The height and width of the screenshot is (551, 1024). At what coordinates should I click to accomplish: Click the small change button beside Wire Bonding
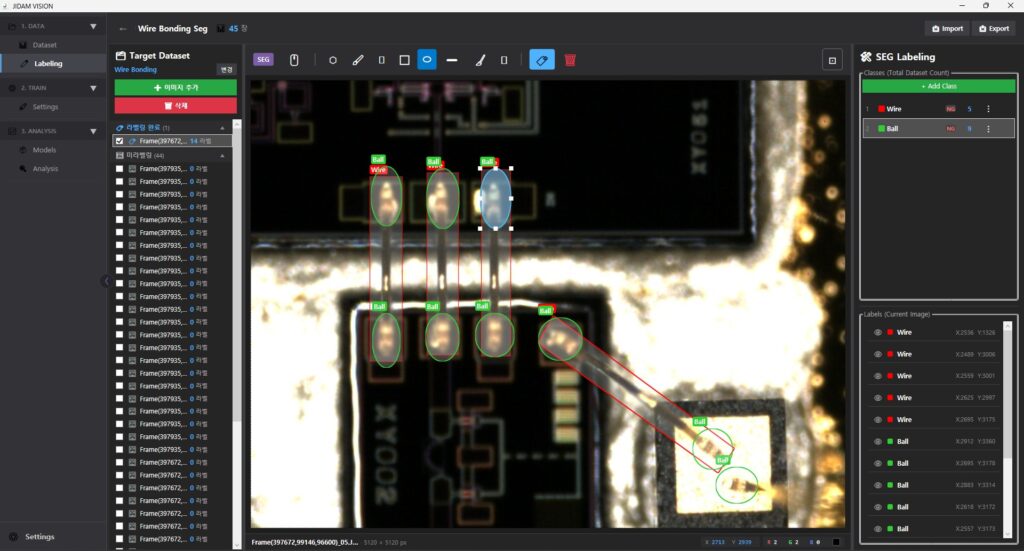coord(227,69)
